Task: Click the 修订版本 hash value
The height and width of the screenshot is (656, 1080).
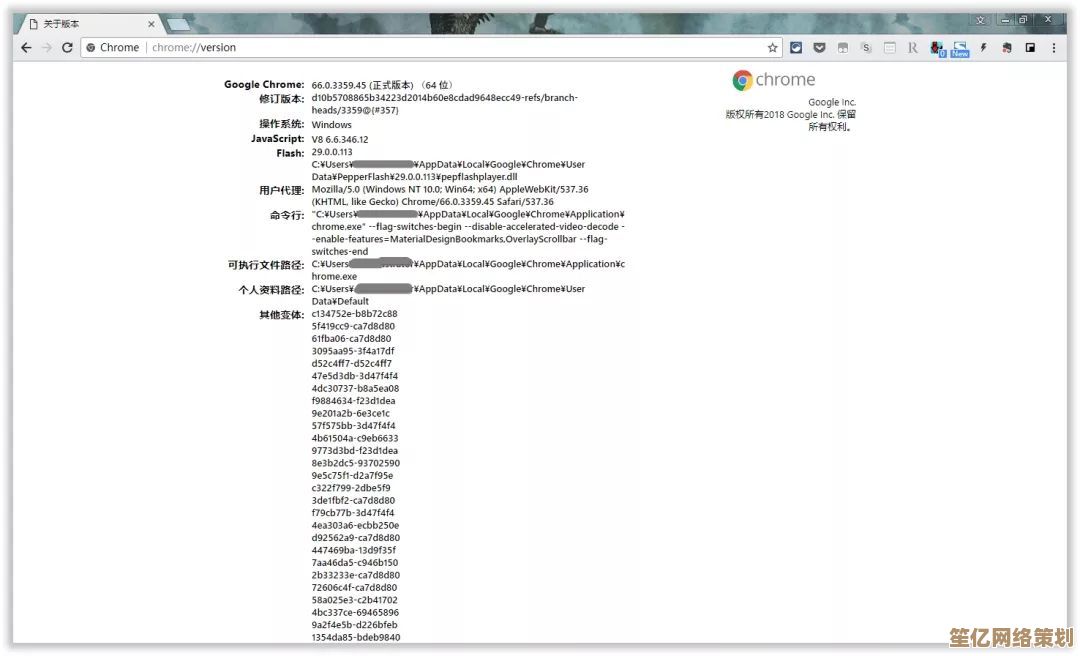Action: (x=445, y=104)
